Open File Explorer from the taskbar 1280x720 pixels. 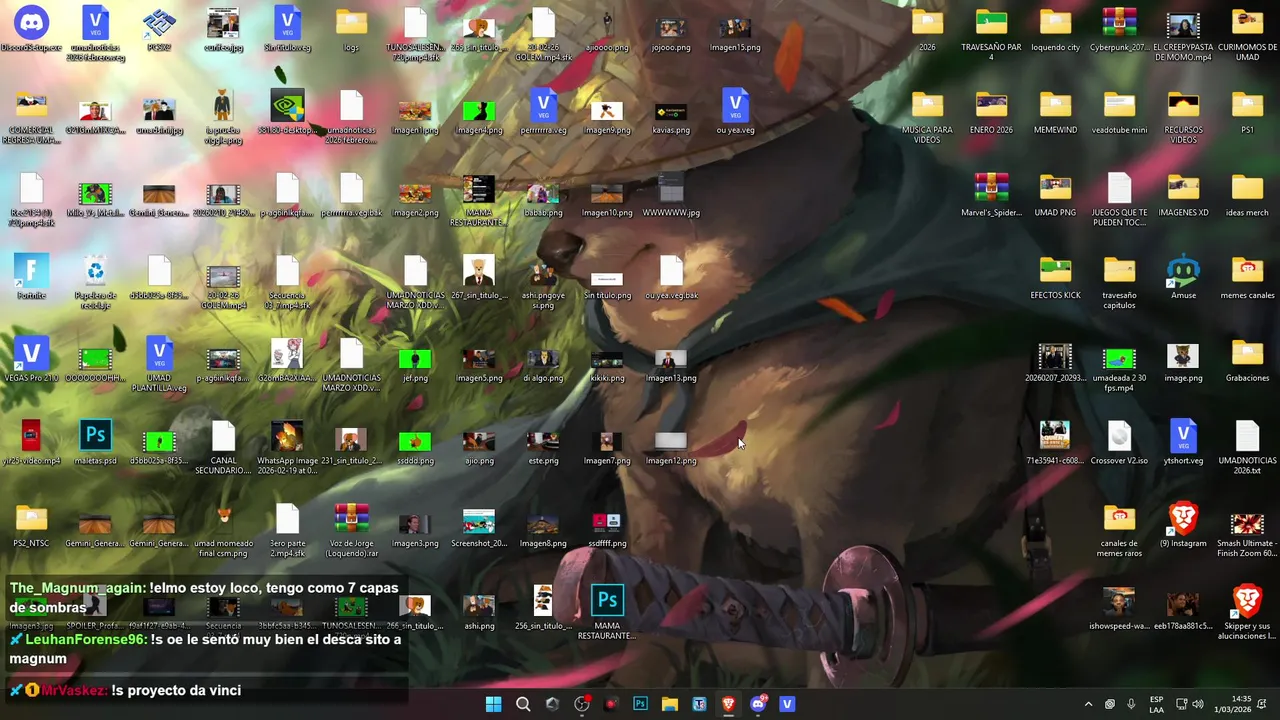coord(670,704)
